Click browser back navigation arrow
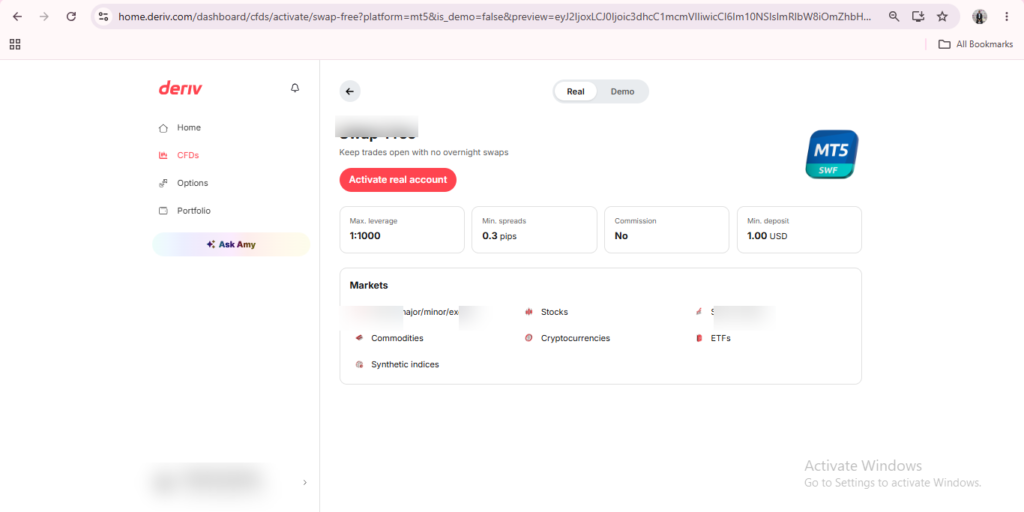This screenshot has height=512, width=1024. 18,17
